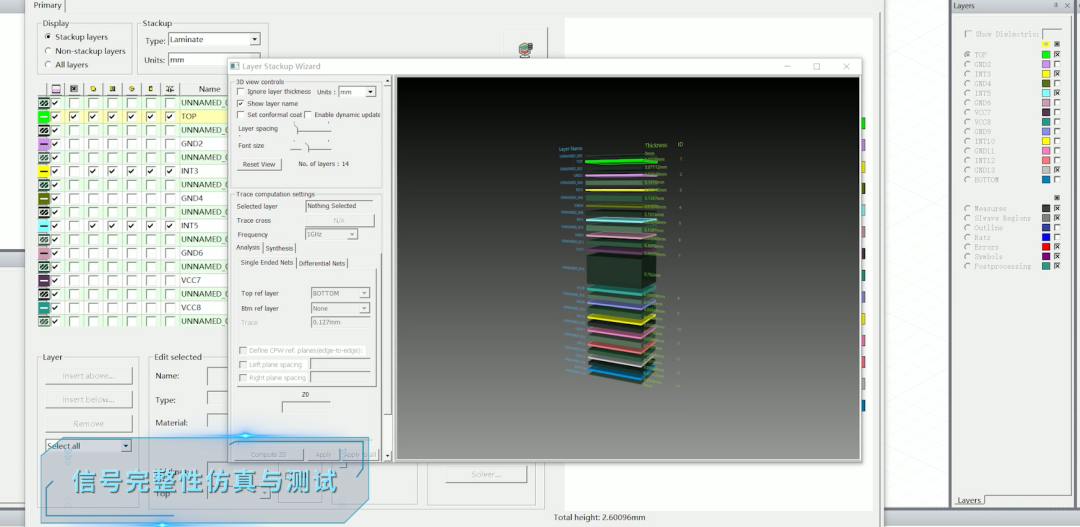Click the VCC8 row teal layer icon
The image size is (1080, 527).
click(x=43, y=307)
